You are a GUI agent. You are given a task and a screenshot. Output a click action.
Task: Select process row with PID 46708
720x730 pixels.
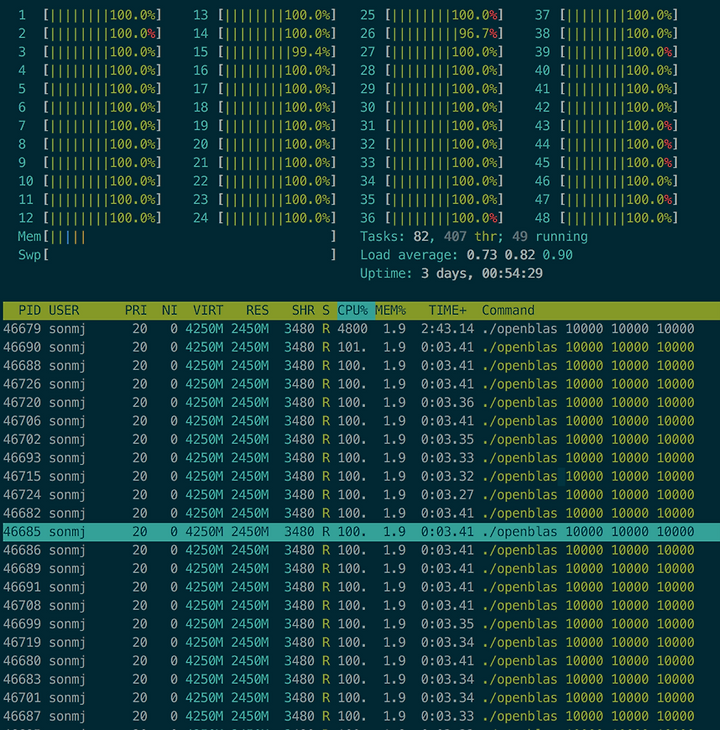pyautogui.click(x=360, y=605)
